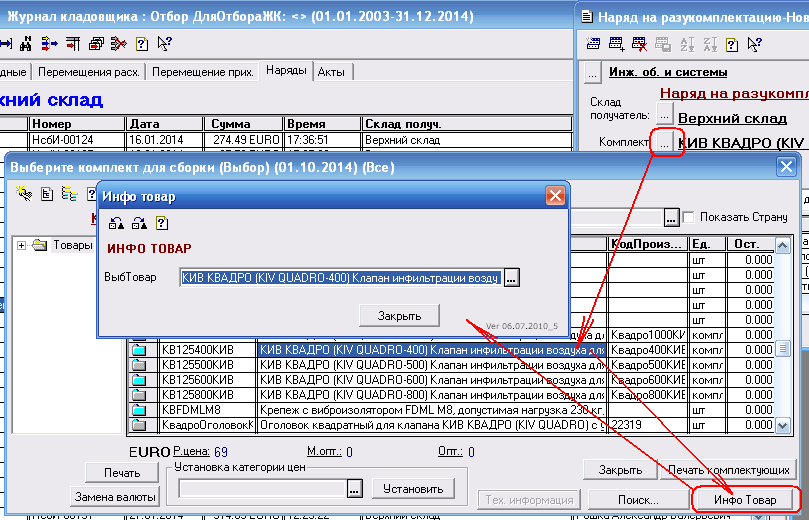Open help document icon in Журнал кладовщика toolbar
This screenshot has height=520, width=809.
(142, 44)
